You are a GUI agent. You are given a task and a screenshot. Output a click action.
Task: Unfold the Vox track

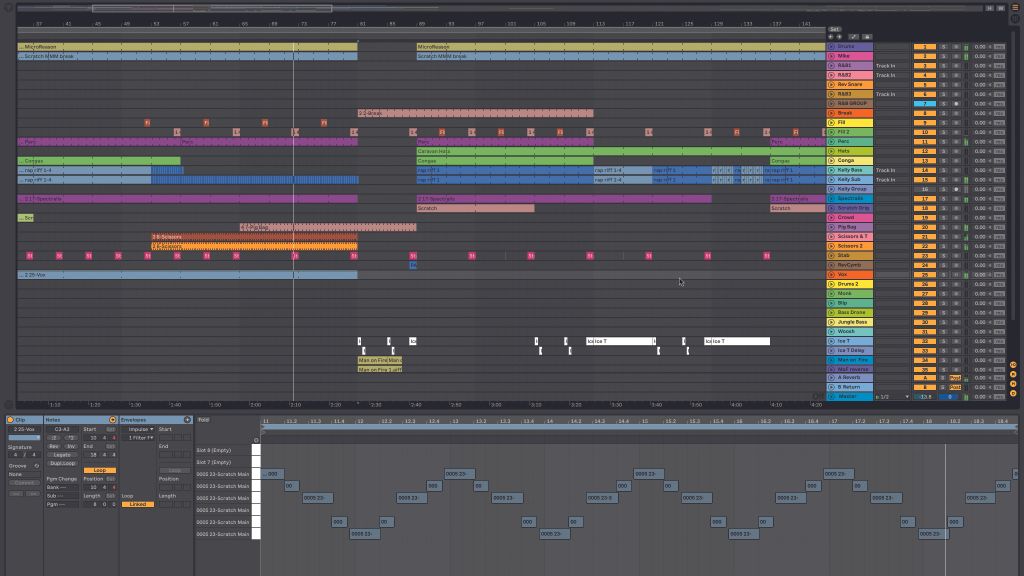pyautogui.click(x=831, y=274)
